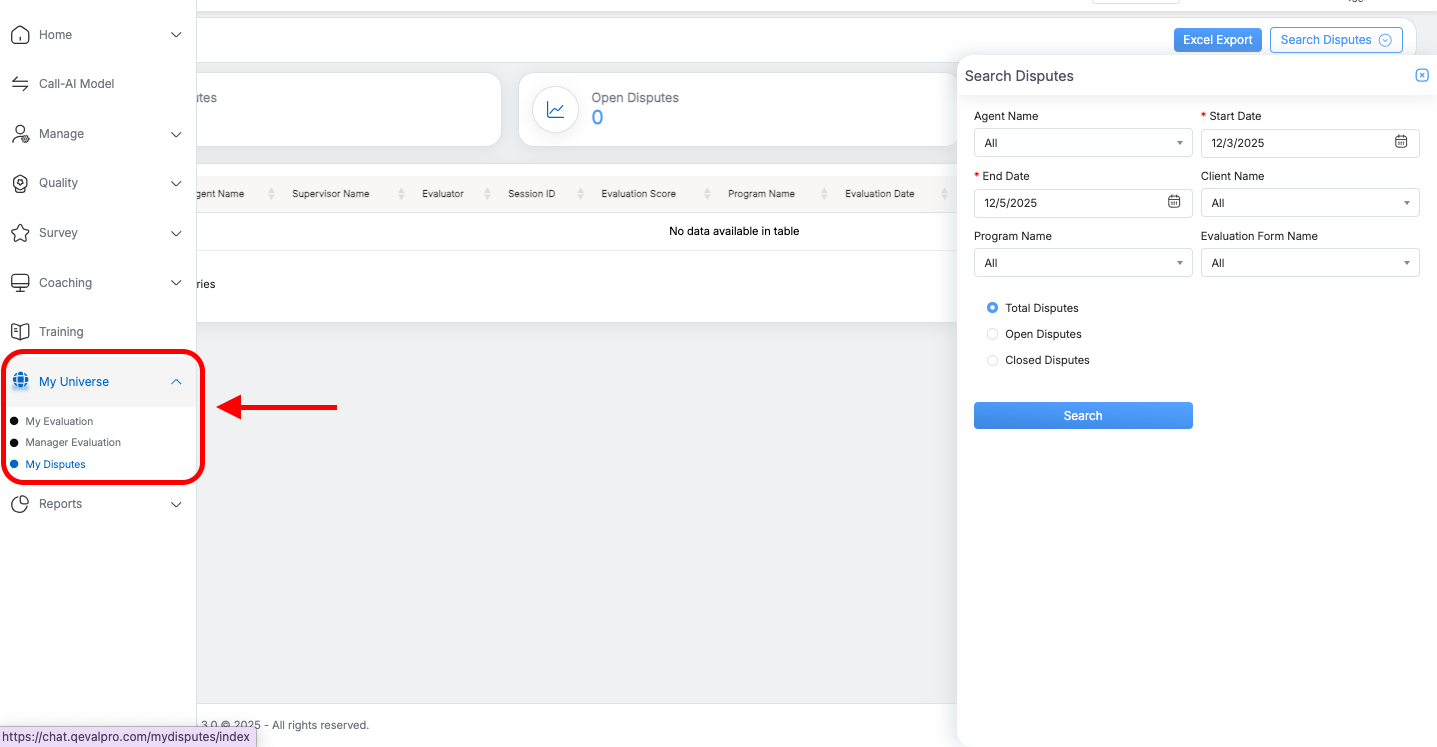The height and width of the screenshot is (747, 1437).
Task: Click the Call-AI Model arrows icon
Action: (x=20, y=84)
